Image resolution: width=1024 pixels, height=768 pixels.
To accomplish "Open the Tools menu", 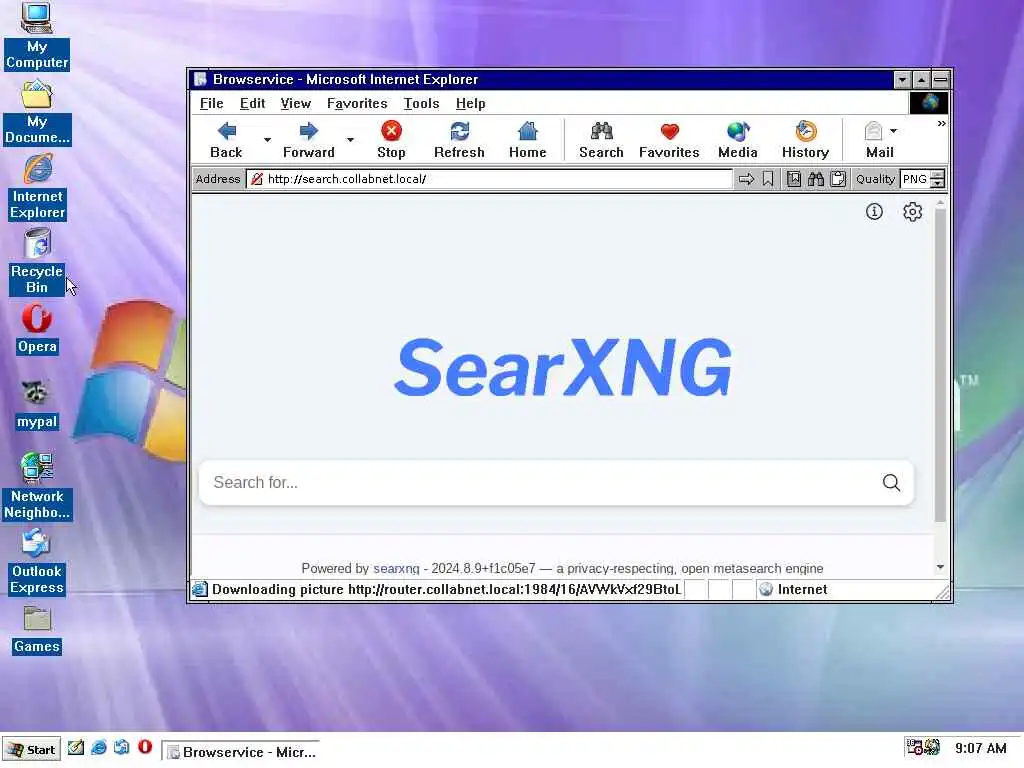I will click(421, 103).
